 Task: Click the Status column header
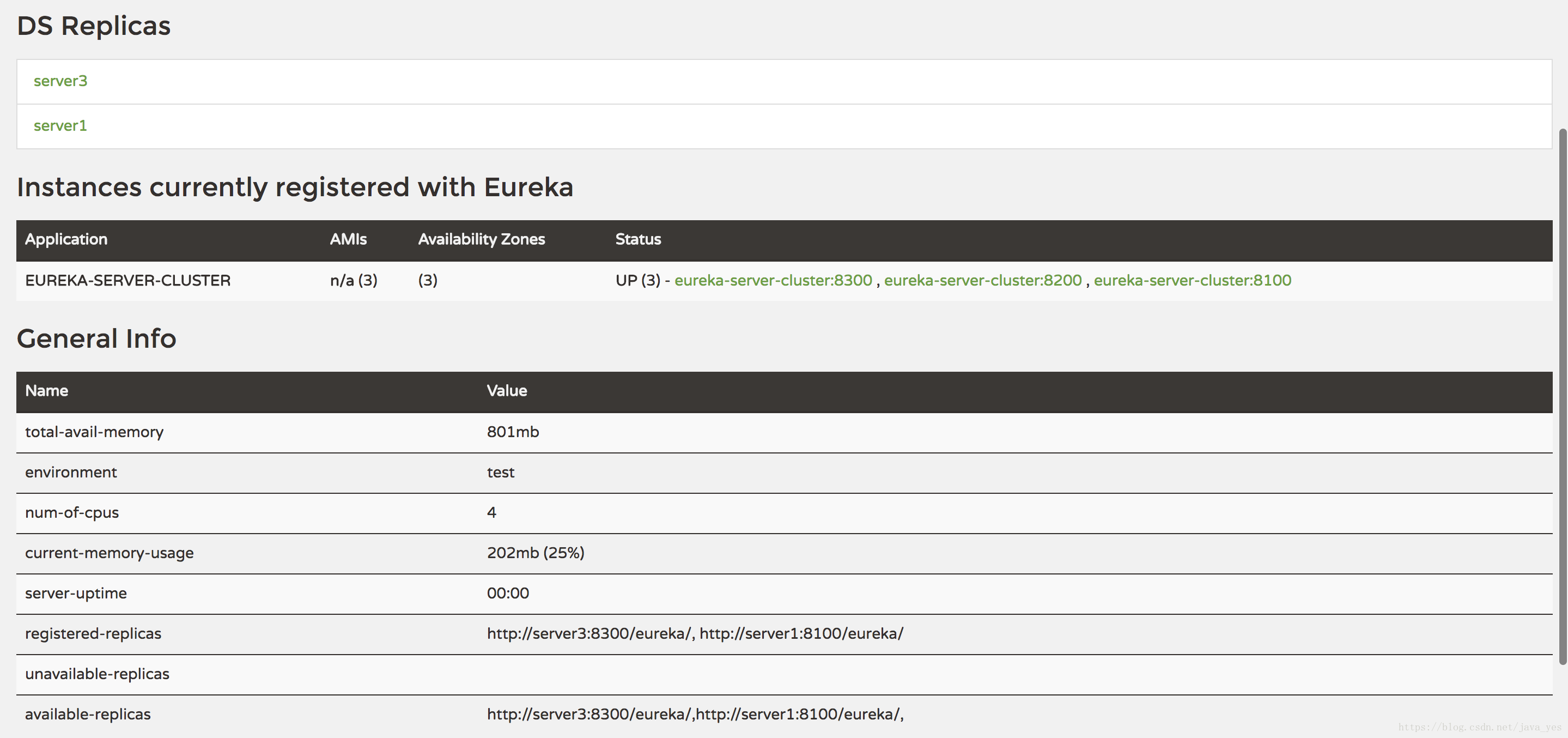[x=638, y=239]
